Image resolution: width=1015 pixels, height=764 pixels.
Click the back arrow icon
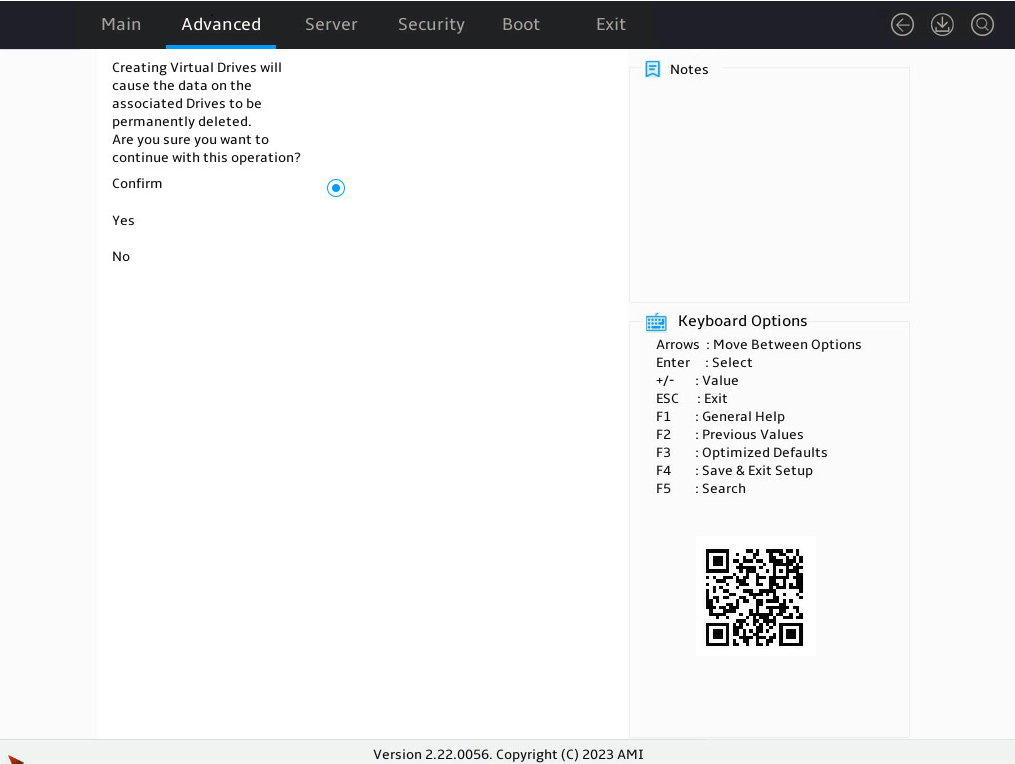tap(902, 25)
